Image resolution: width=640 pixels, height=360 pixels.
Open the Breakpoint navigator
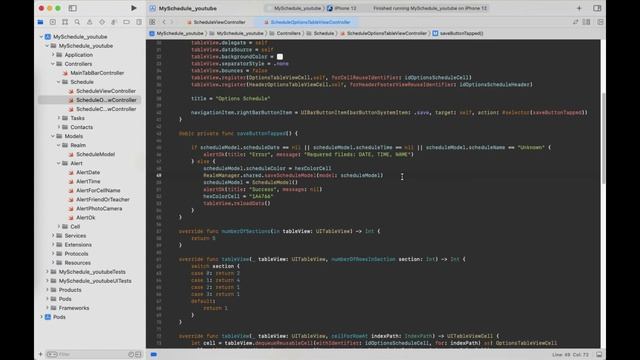click(127, 22)
